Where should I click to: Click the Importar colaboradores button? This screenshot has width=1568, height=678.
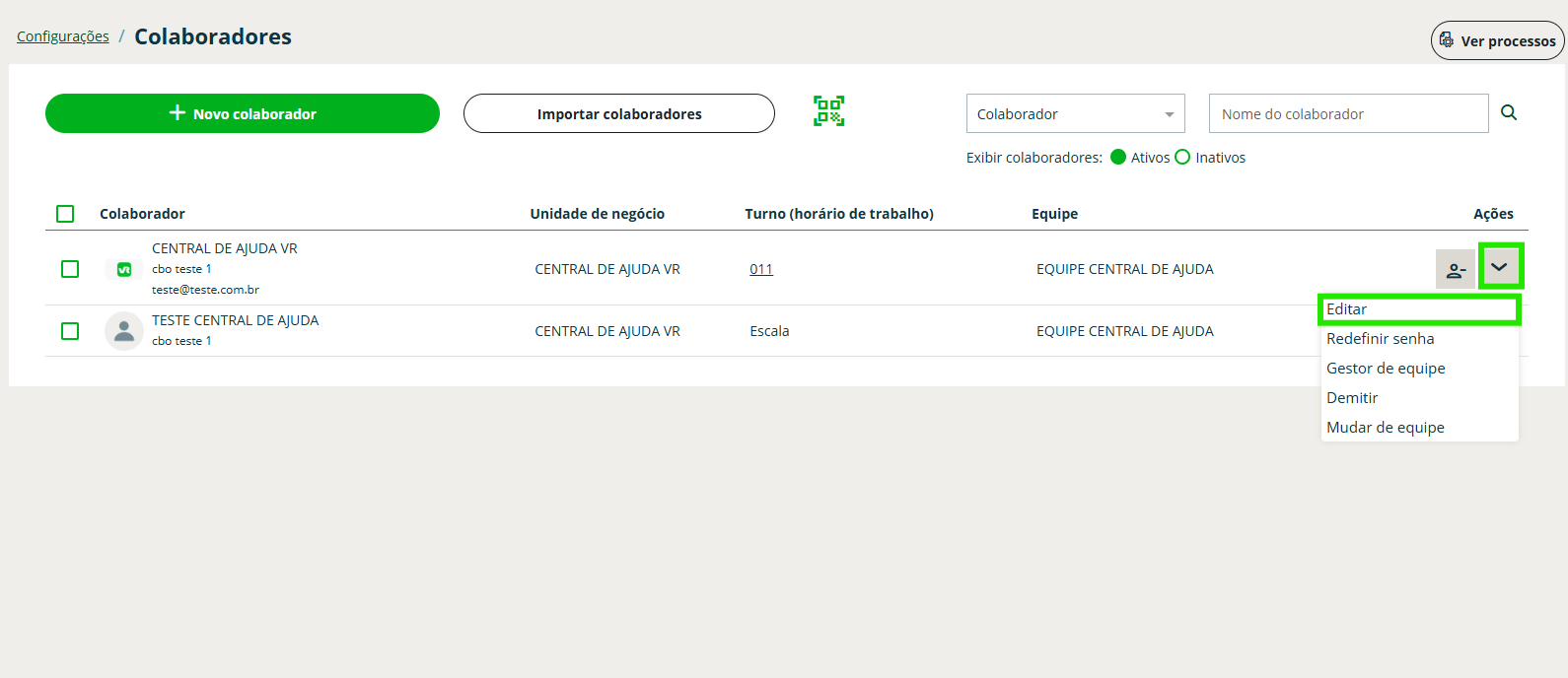coord(619,114)
